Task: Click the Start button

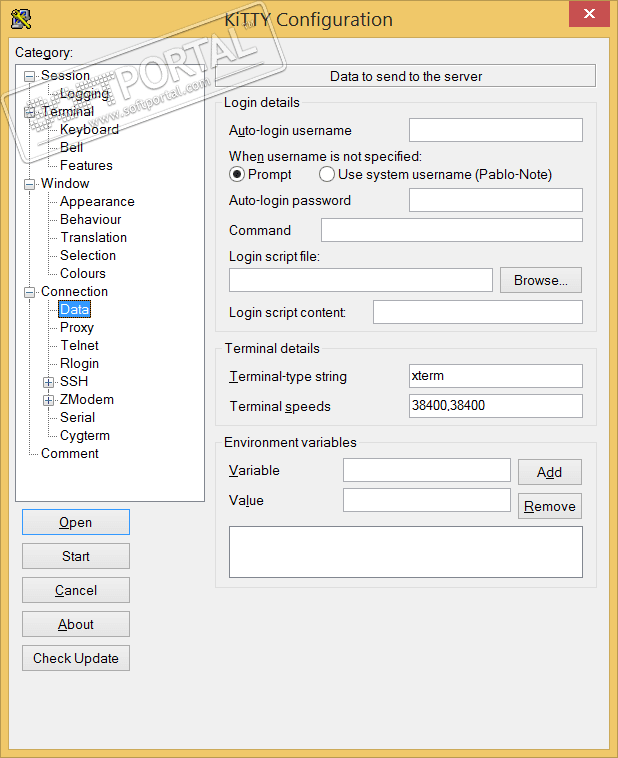Action: click(x=76, y=556)
